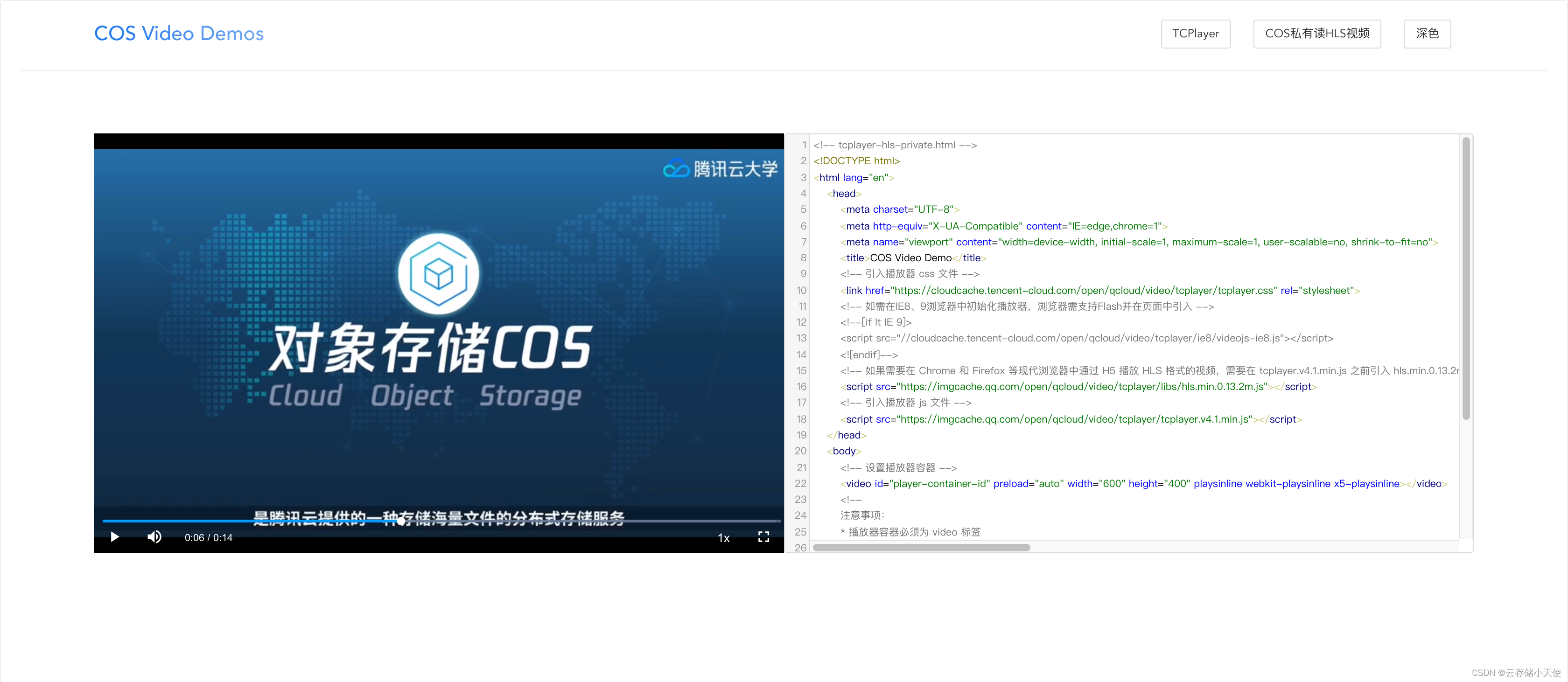Switch to the COS私有读HLS视频 demo
The image size is (1568, 682).
coord(1316,34)
